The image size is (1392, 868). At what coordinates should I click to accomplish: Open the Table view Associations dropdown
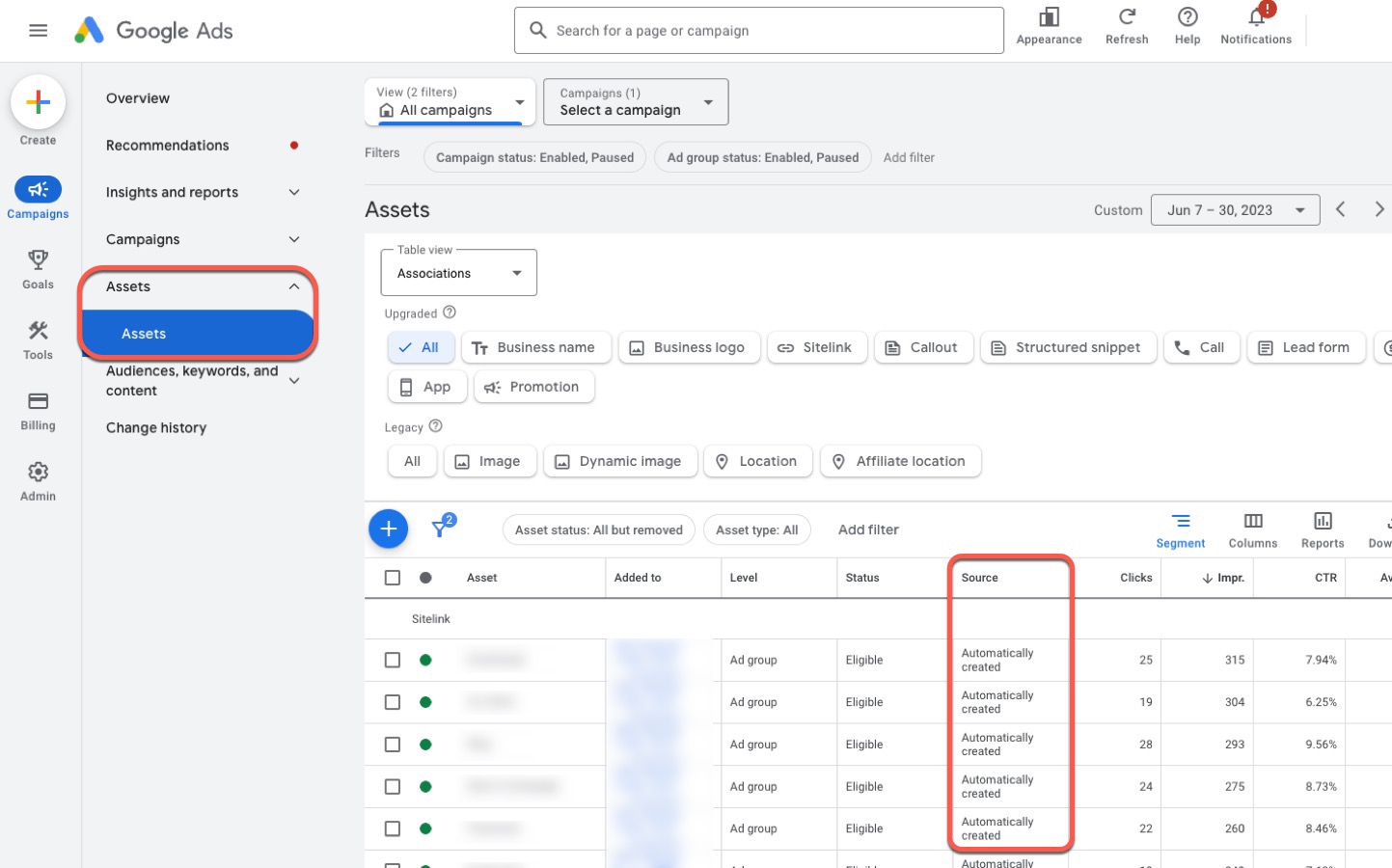459,273
